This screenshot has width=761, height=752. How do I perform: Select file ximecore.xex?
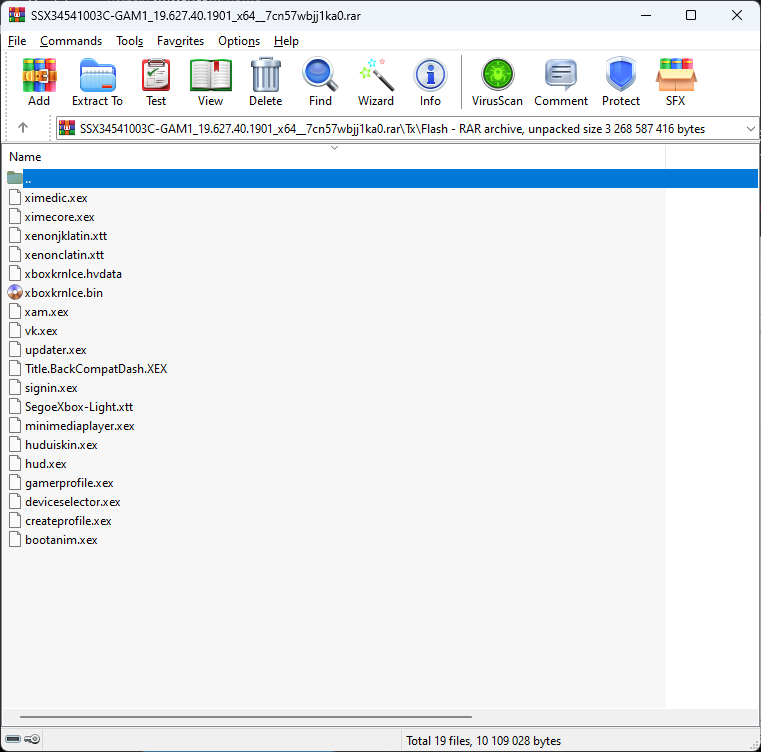click(x=59, y=217)
